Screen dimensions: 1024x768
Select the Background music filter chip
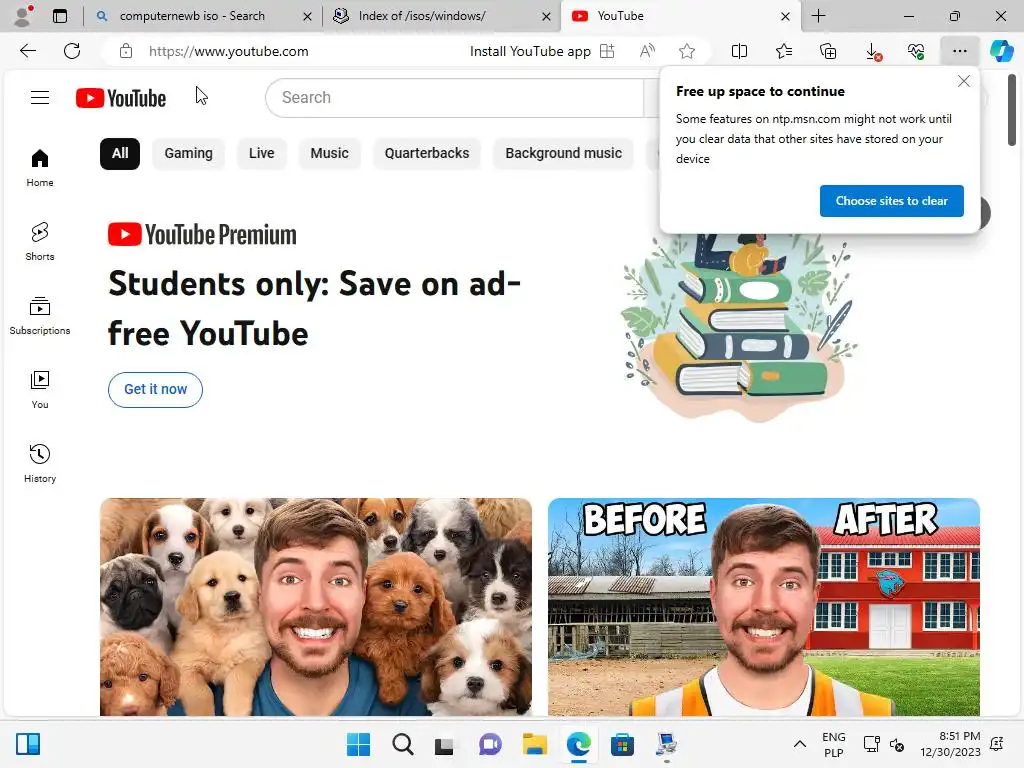pos(563,153)
